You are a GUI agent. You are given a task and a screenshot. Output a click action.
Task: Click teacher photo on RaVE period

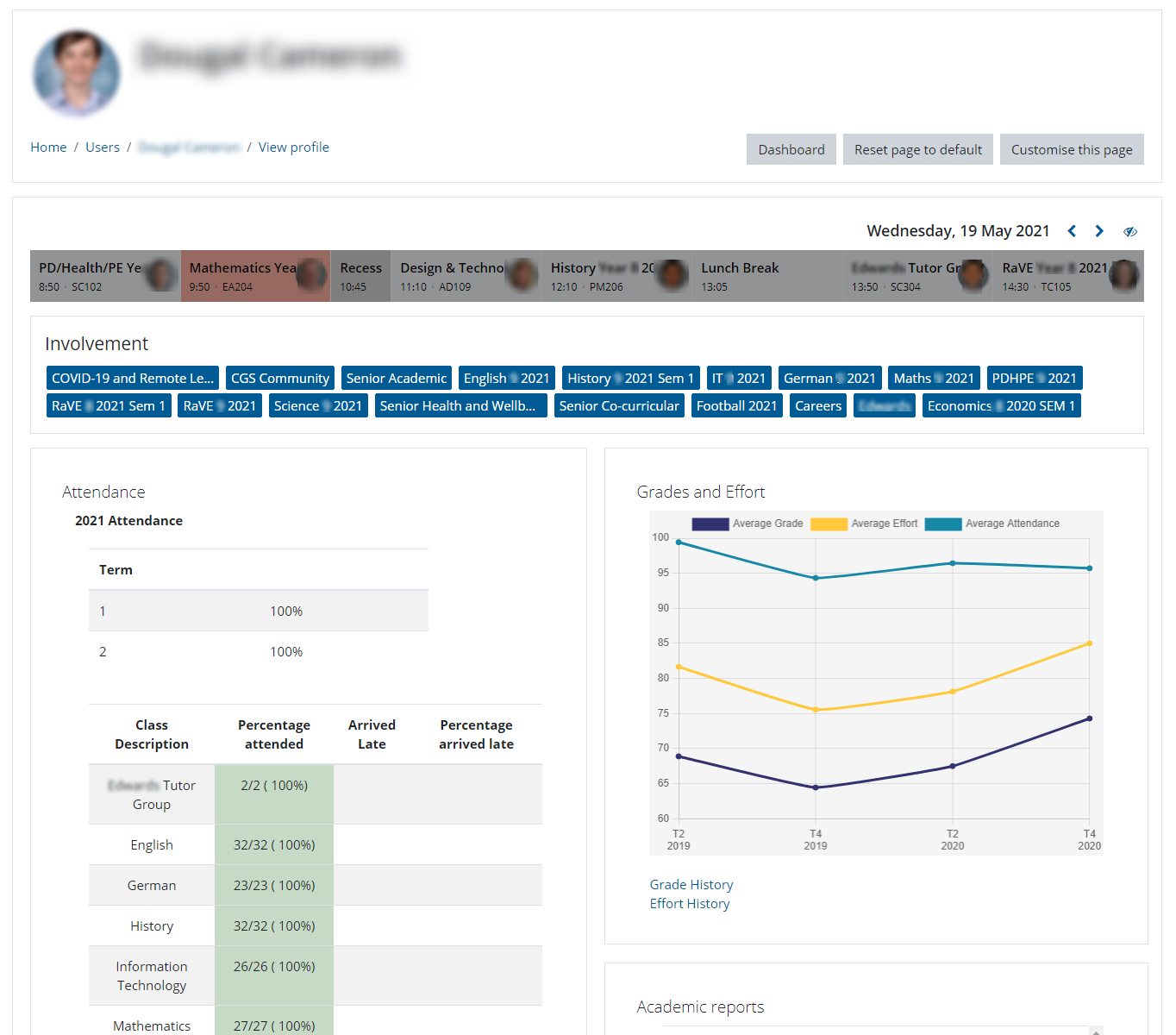pos(1123,276)
